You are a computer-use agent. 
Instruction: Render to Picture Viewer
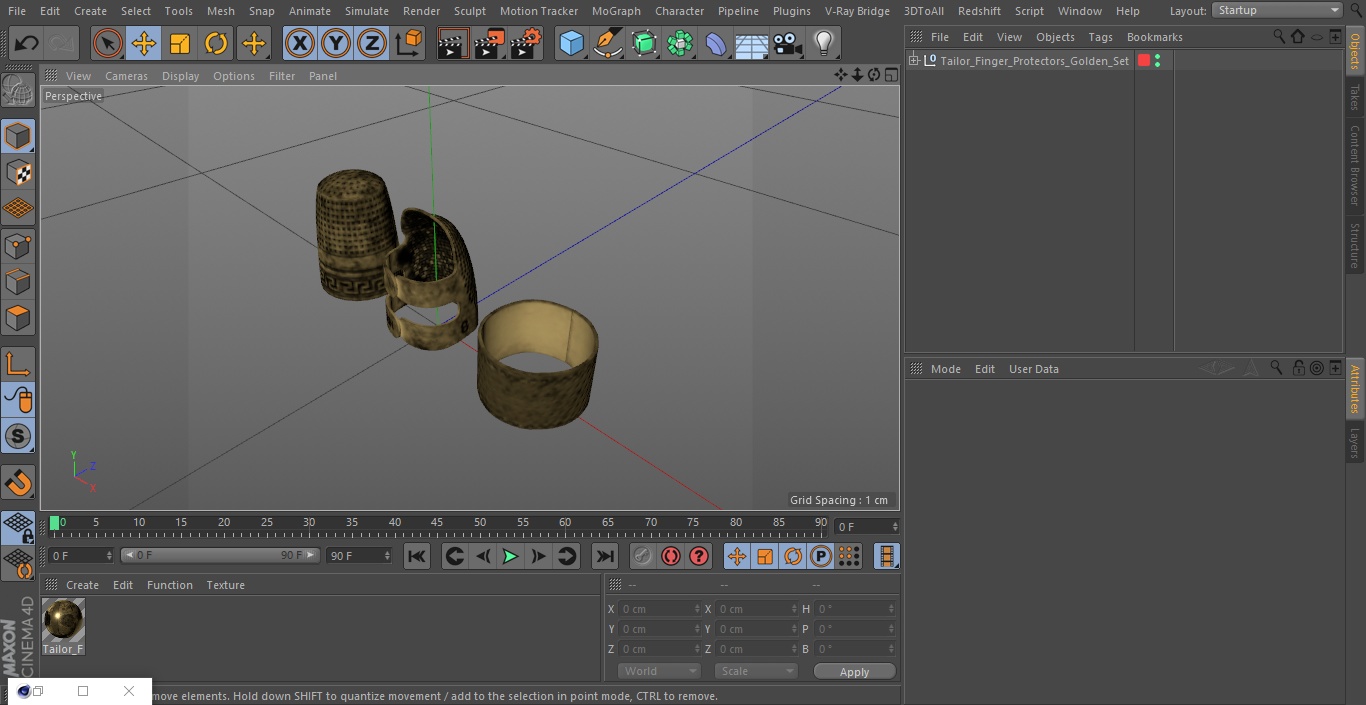click(x=489, y=43)
